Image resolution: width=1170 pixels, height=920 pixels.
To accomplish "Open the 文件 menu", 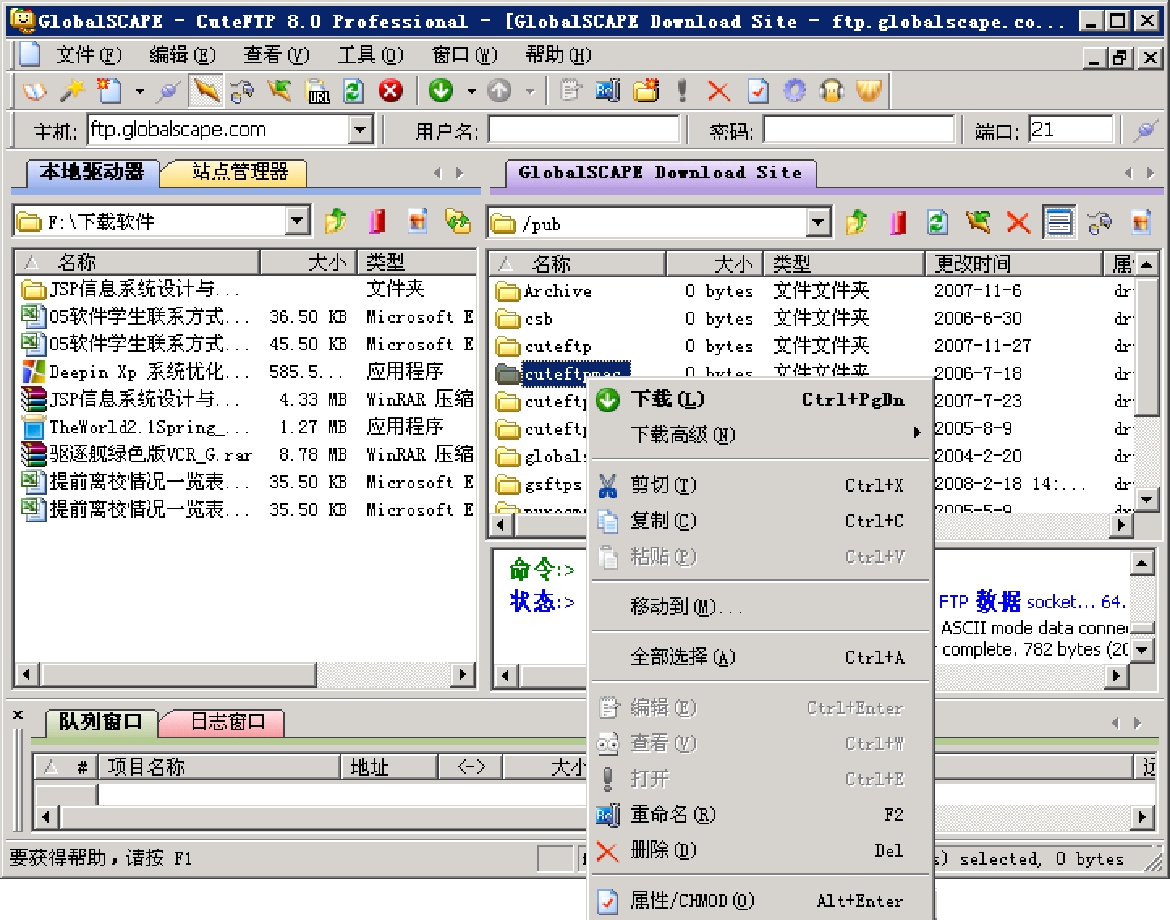I will pos(88,55).
